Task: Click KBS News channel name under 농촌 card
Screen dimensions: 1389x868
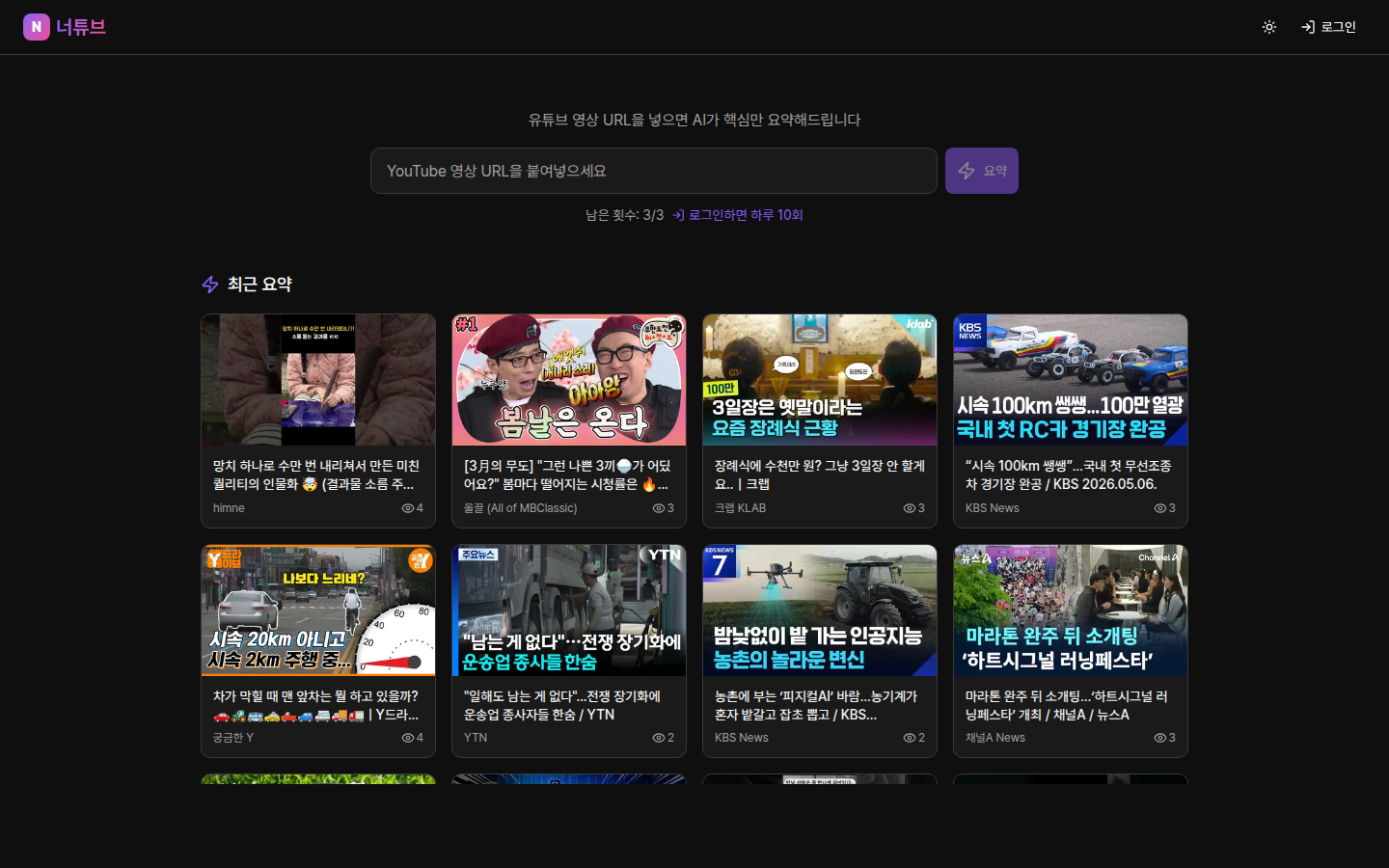Action: pos(742,738)
